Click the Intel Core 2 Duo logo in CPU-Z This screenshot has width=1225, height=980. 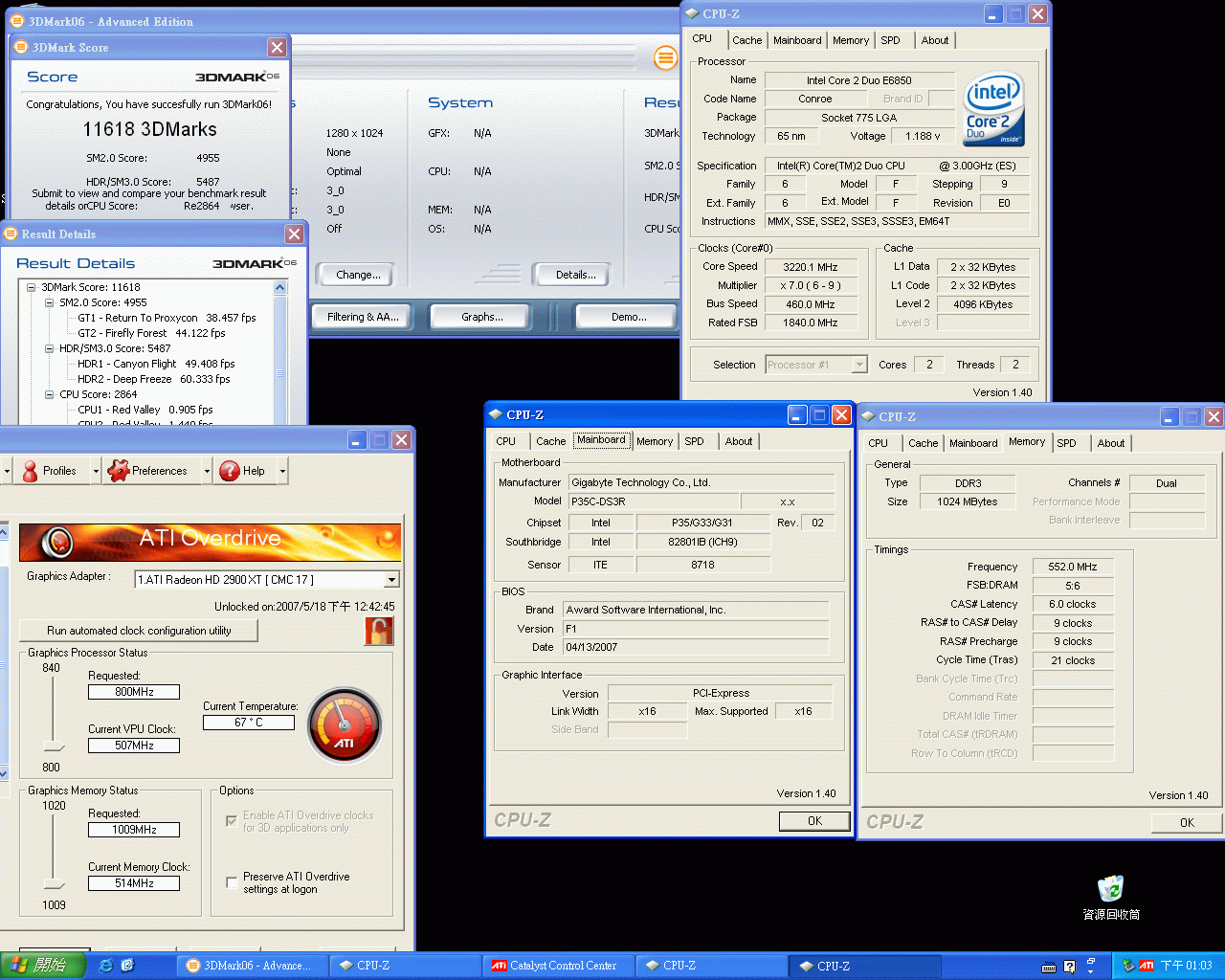pyautogui.click(x=993, y=110)
